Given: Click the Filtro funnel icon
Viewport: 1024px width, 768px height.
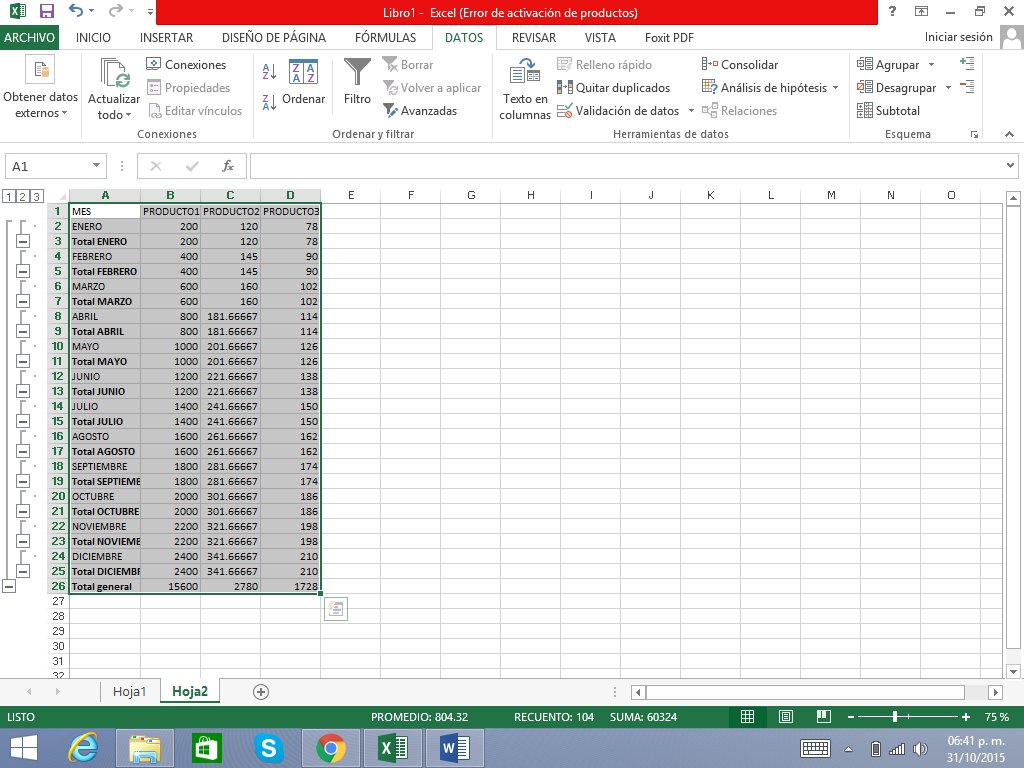Looking at the screenshot, I should [x=357, y=73].
